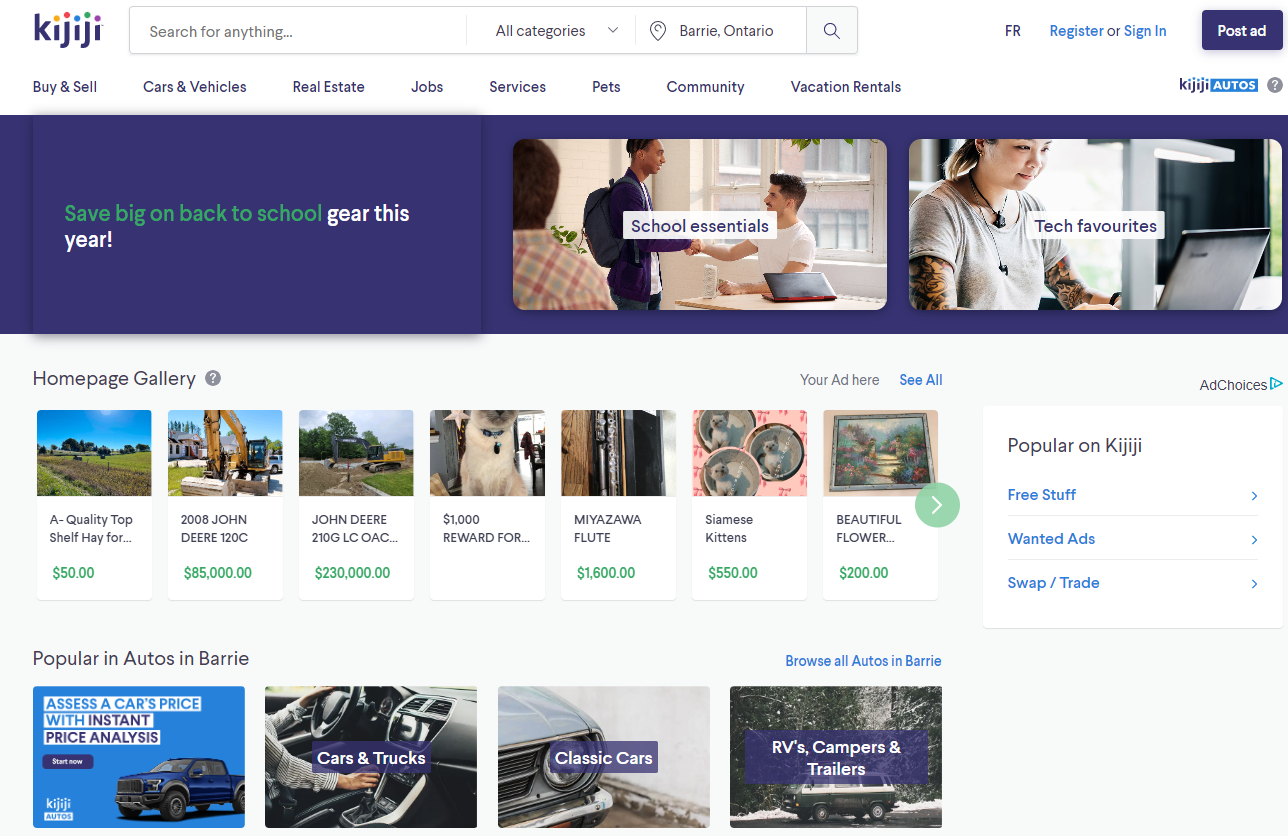The width and height of the screenshot is (1288, 836).
Task: Click the chevron next to Swap / Trade
Action: [x=1254, y=583]
